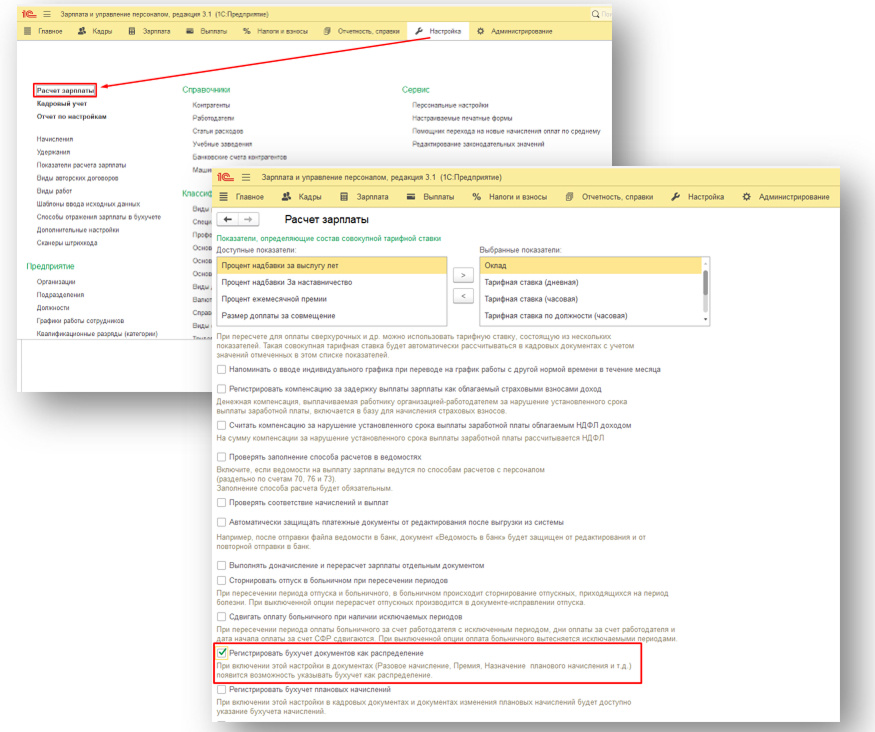This screenshot has width=875, height=732.
Task: Open Кадры section in front window
Action: tap(301, 197)
